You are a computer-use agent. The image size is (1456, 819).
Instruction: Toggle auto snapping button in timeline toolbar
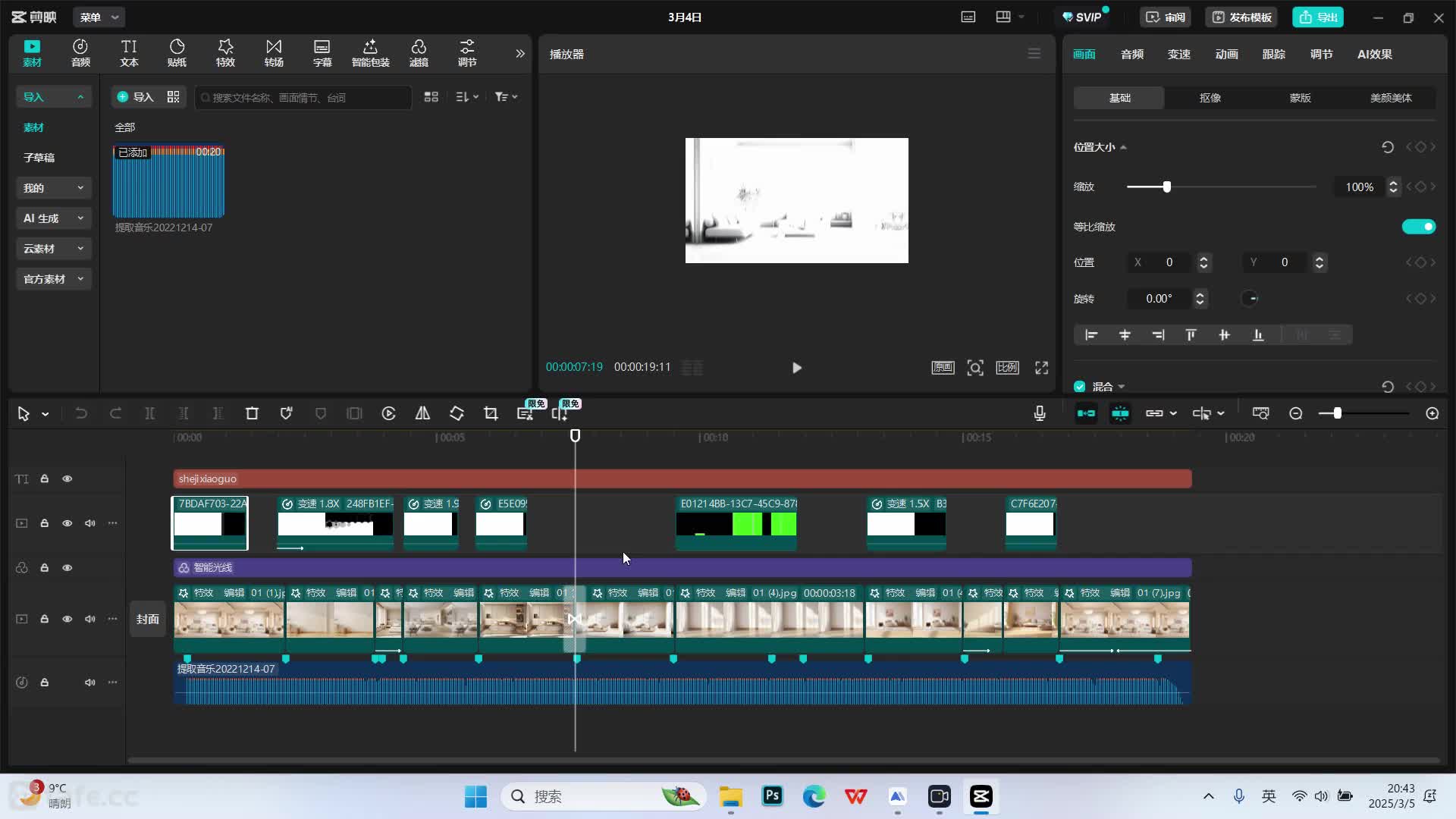click(1120, 413)
